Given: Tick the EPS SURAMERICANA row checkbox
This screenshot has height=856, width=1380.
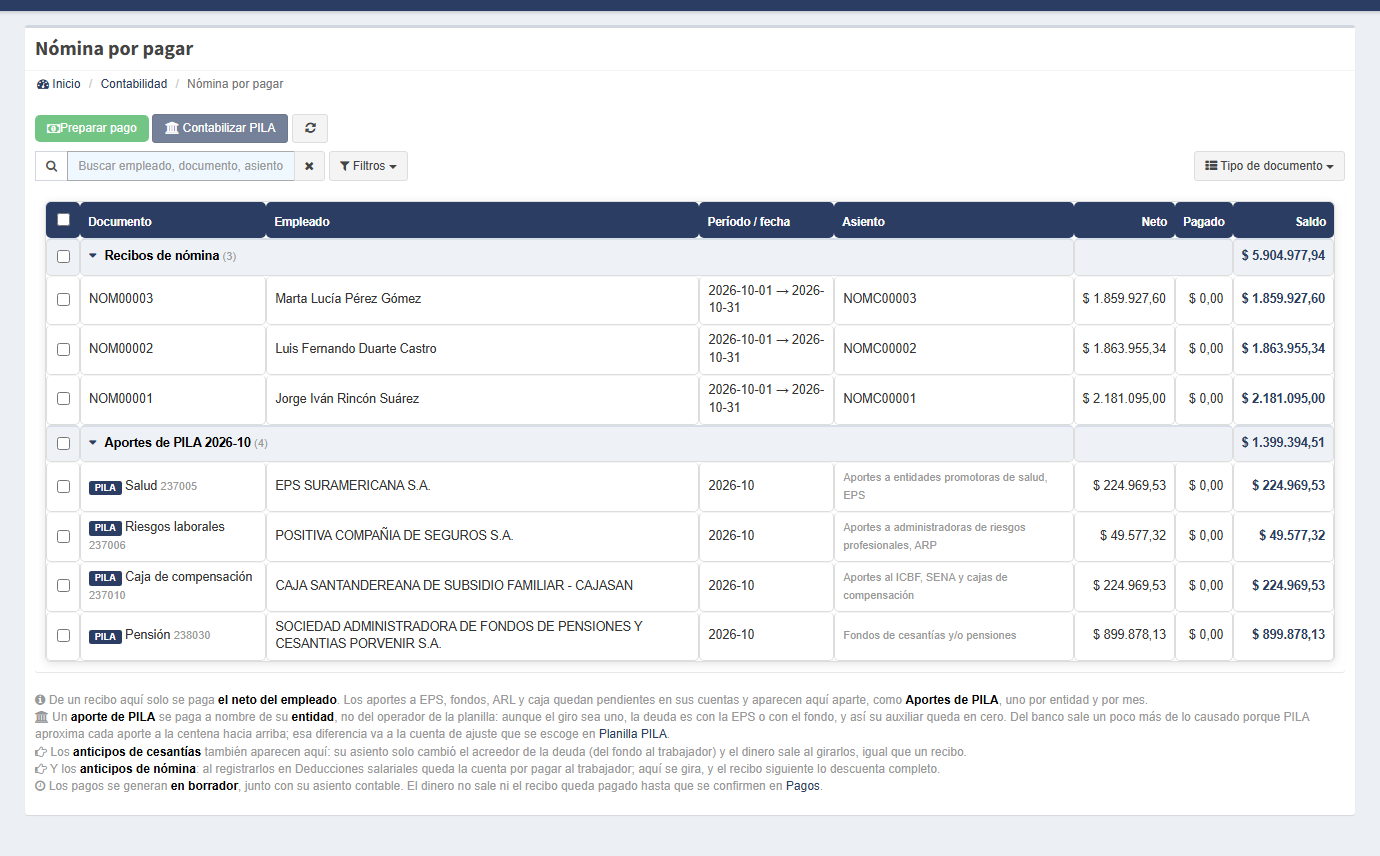Looking at the screenshot, I should tap(64, 486).
